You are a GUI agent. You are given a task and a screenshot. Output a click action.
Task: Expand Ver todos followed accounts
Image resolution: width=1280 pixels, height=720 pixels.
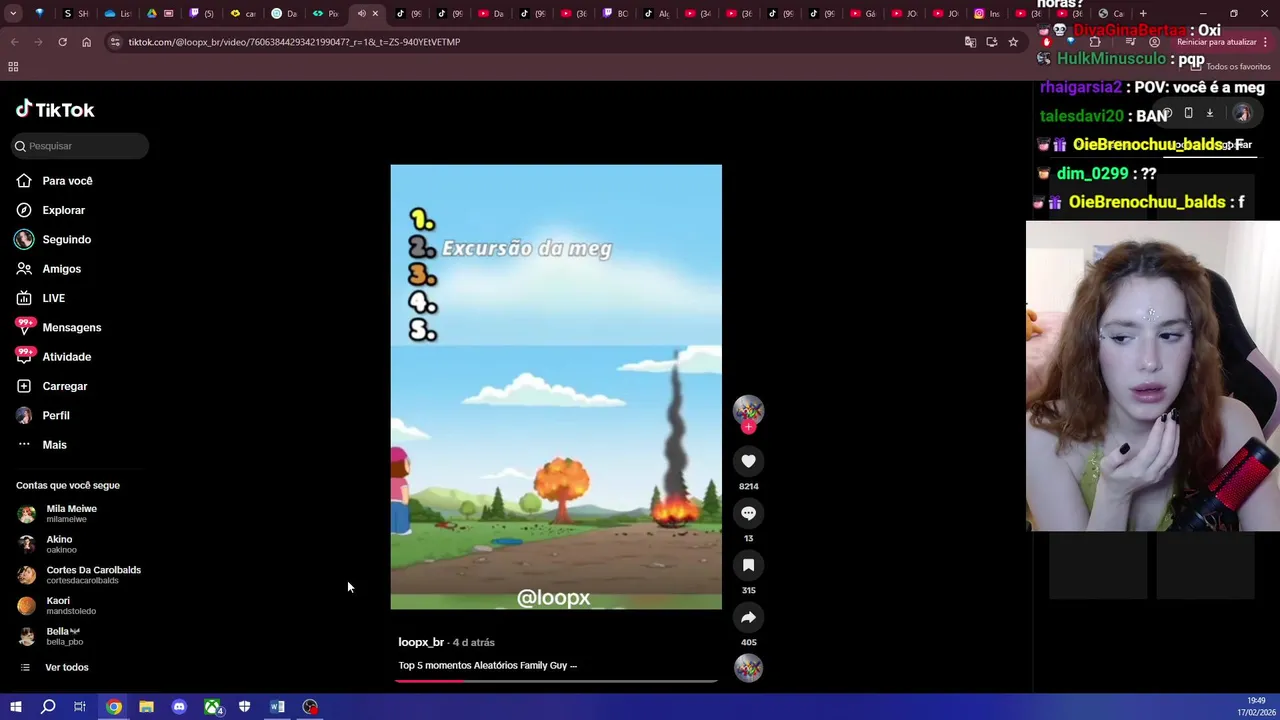[54, 667]
